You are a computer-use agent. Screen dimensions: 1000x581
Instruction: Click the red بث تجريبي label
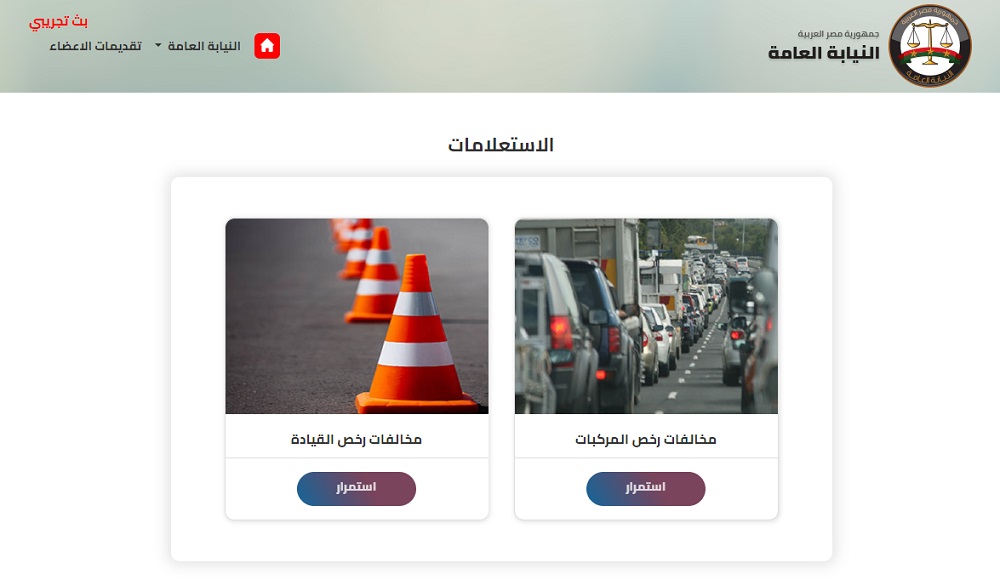coord(59,22)
